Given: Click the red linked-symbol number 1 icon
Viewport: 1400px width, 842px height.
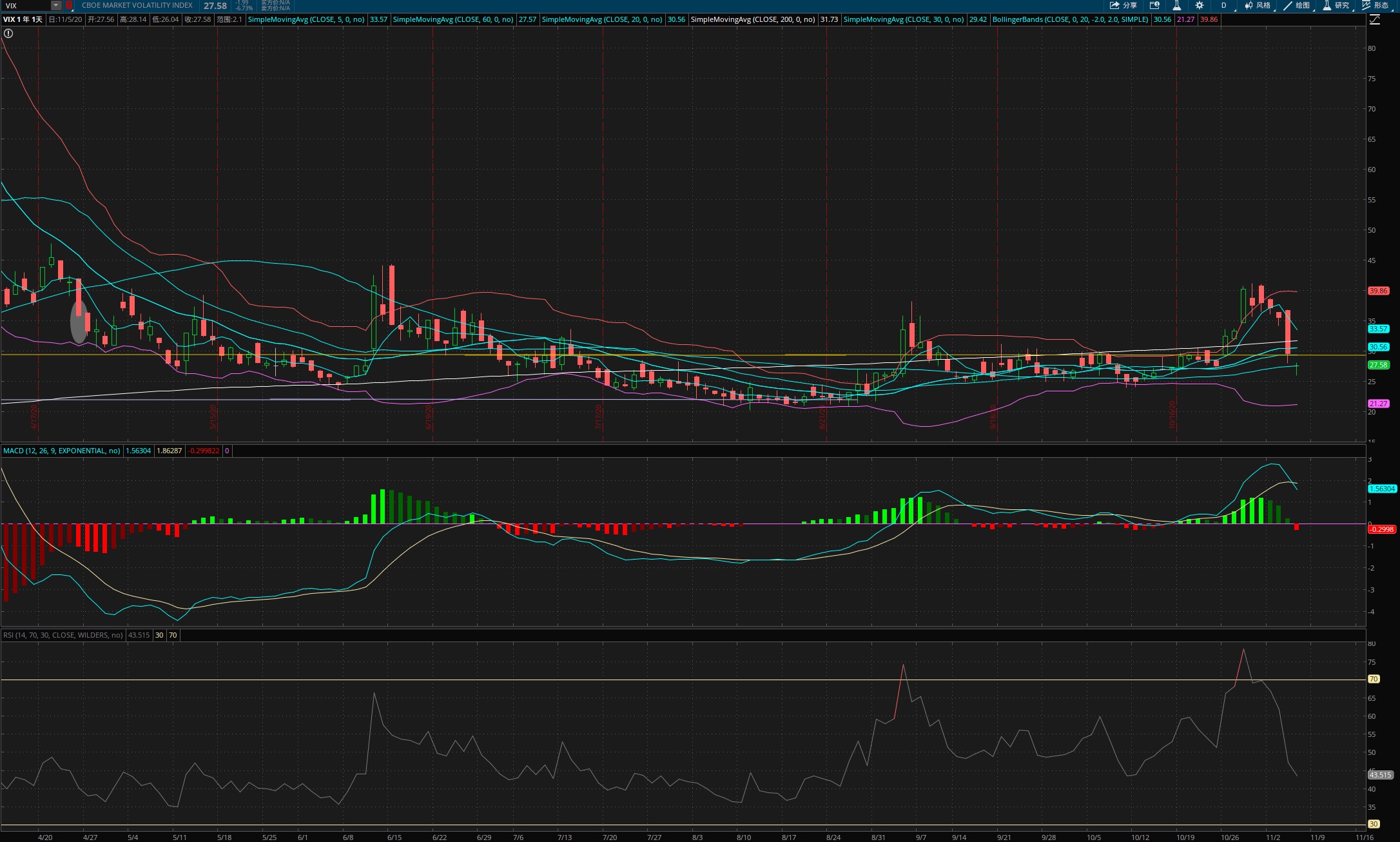Looking at the screenshot, I should click(69, 5).
